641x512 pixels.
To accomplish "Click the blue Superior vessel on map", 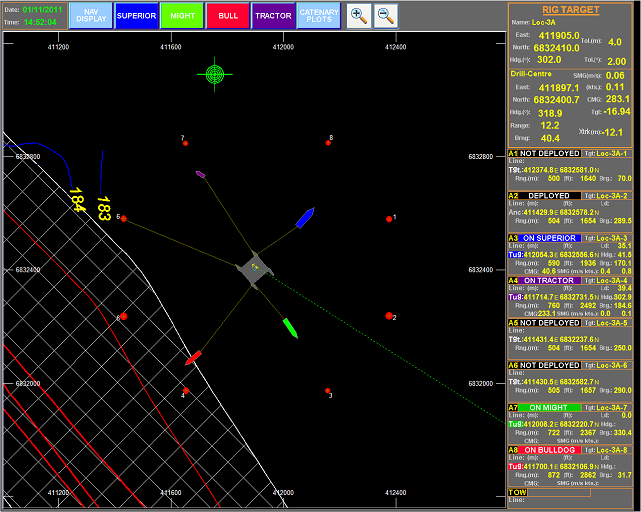I will coord(305,218).
